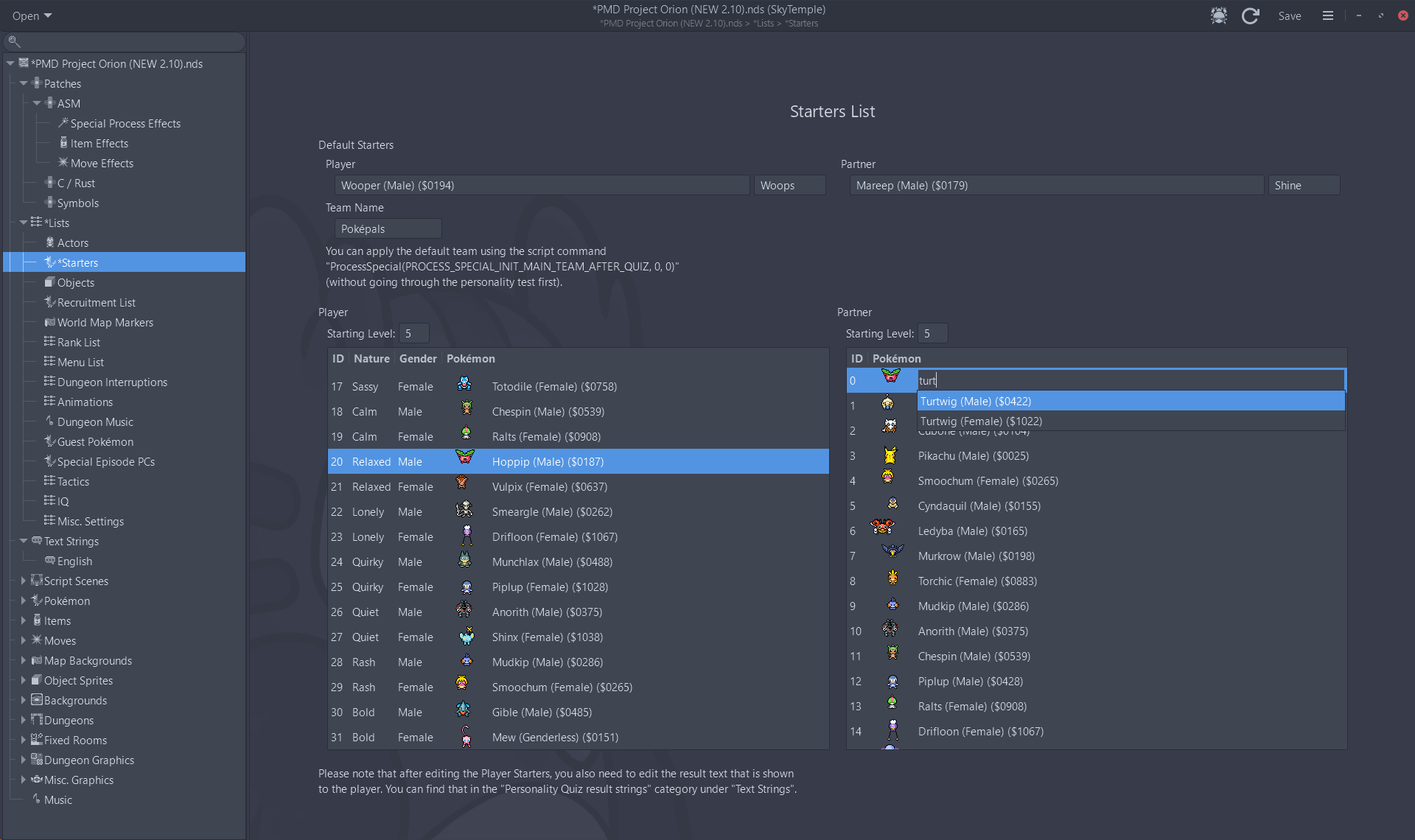The width and height of the screenshot is (1415, 840).
Task: Open the Open dropdown menu
Action: (x=32, y=15)
